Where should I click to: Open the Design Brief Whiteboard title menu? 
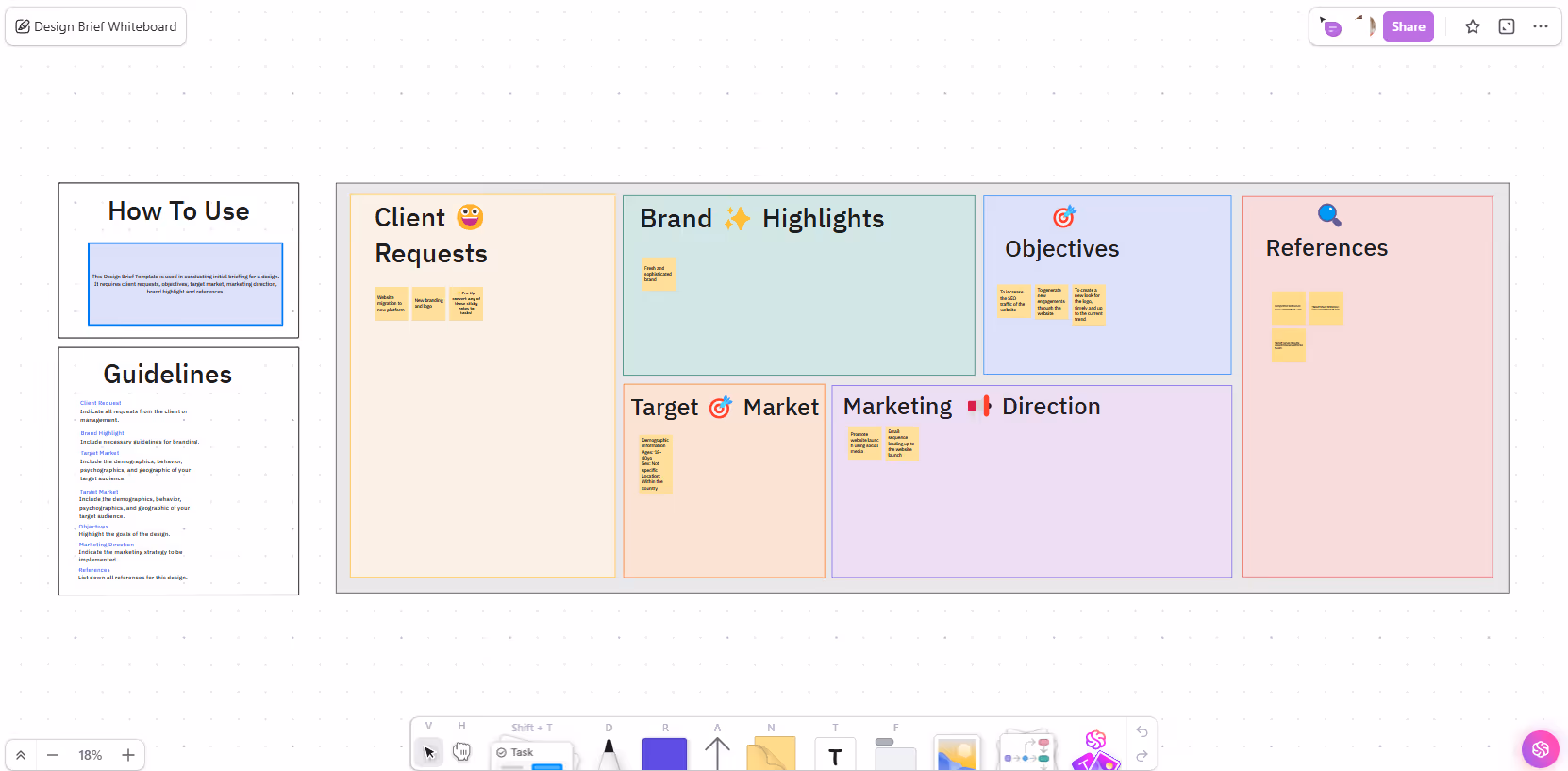click(94, 26)
